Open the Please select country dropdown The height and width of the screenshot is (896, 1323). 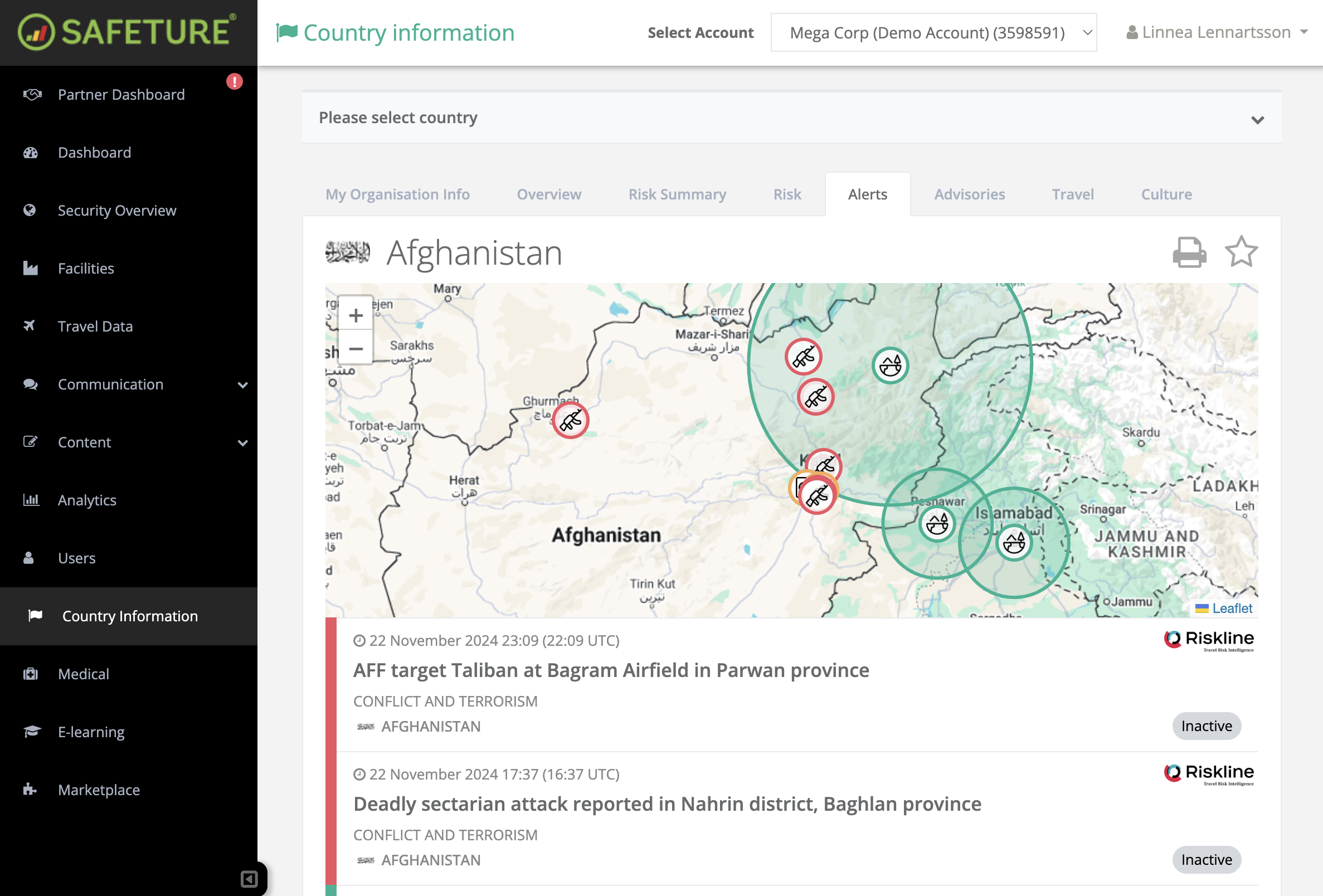pos(791,118)
